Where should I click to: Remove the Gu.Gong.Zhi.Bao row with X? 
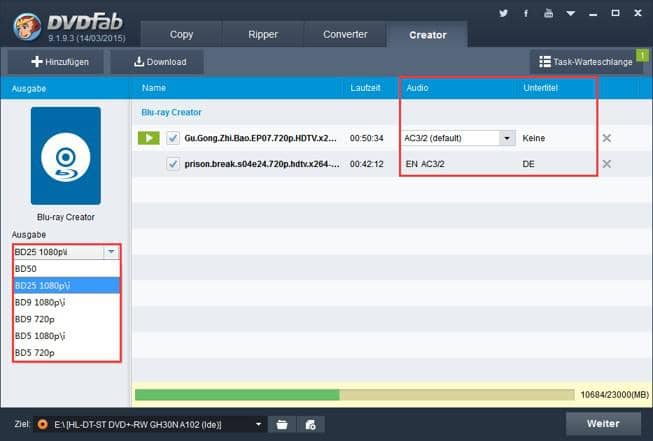[607, 138]
